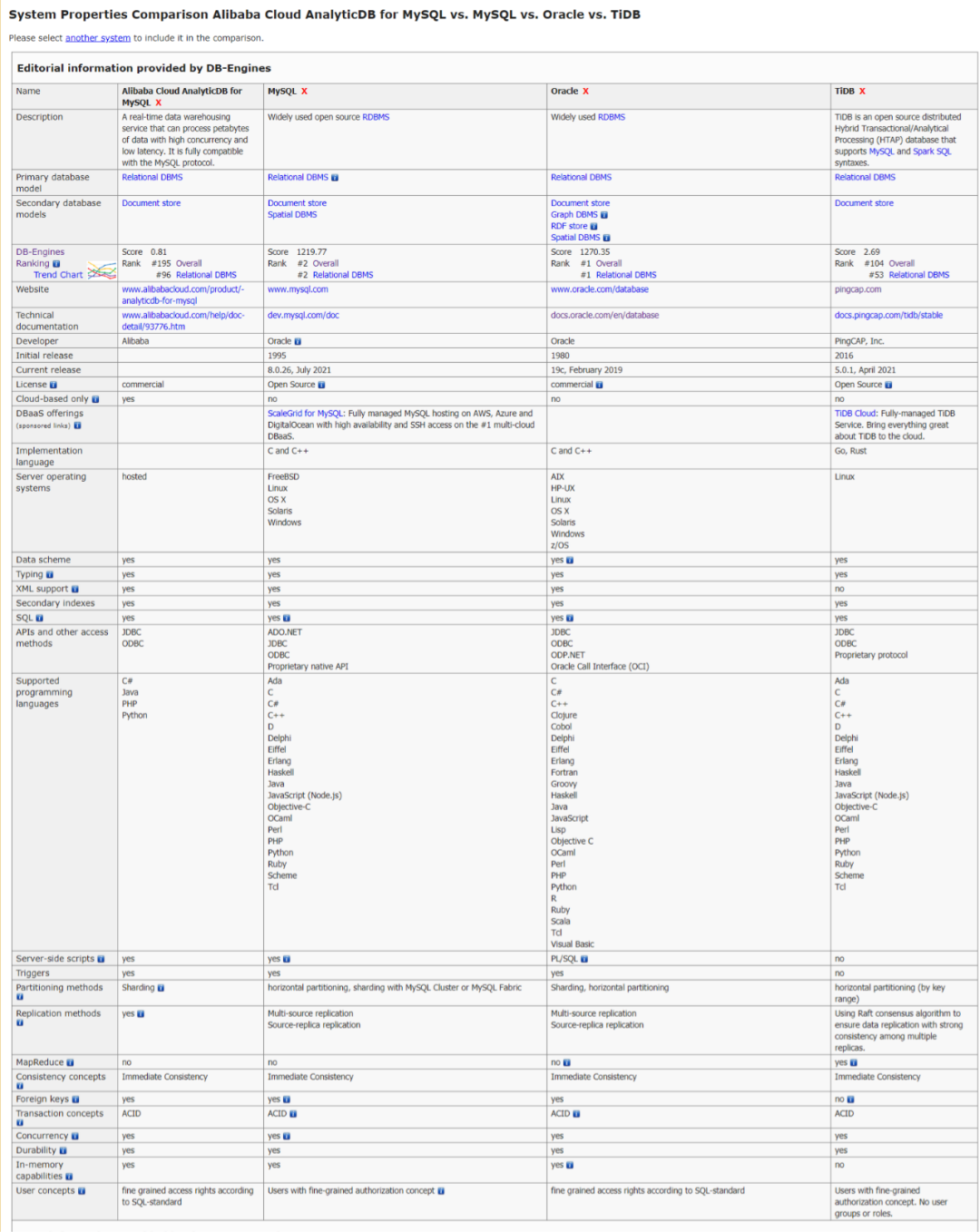
Task: Open info icon beside MySQL's Relational DBMS model
Action: coord(335,178)
